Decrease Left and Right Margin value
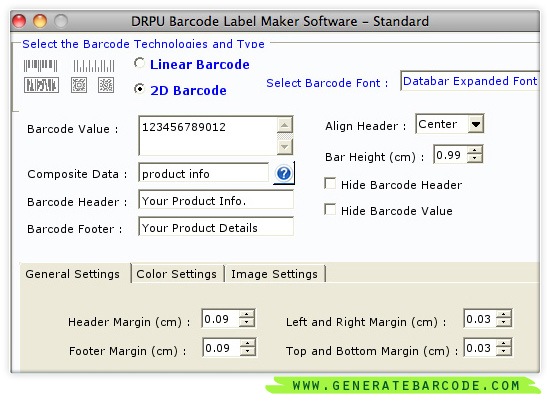Screen dimensions: 550x395 click(504, 323)
